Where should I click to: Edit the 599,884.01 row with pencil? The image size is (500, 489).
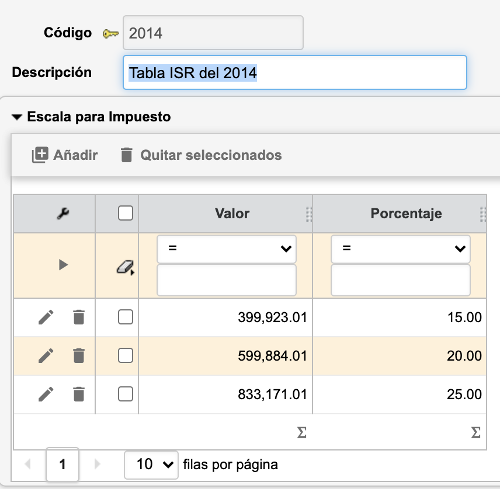[x=46, y=356]
